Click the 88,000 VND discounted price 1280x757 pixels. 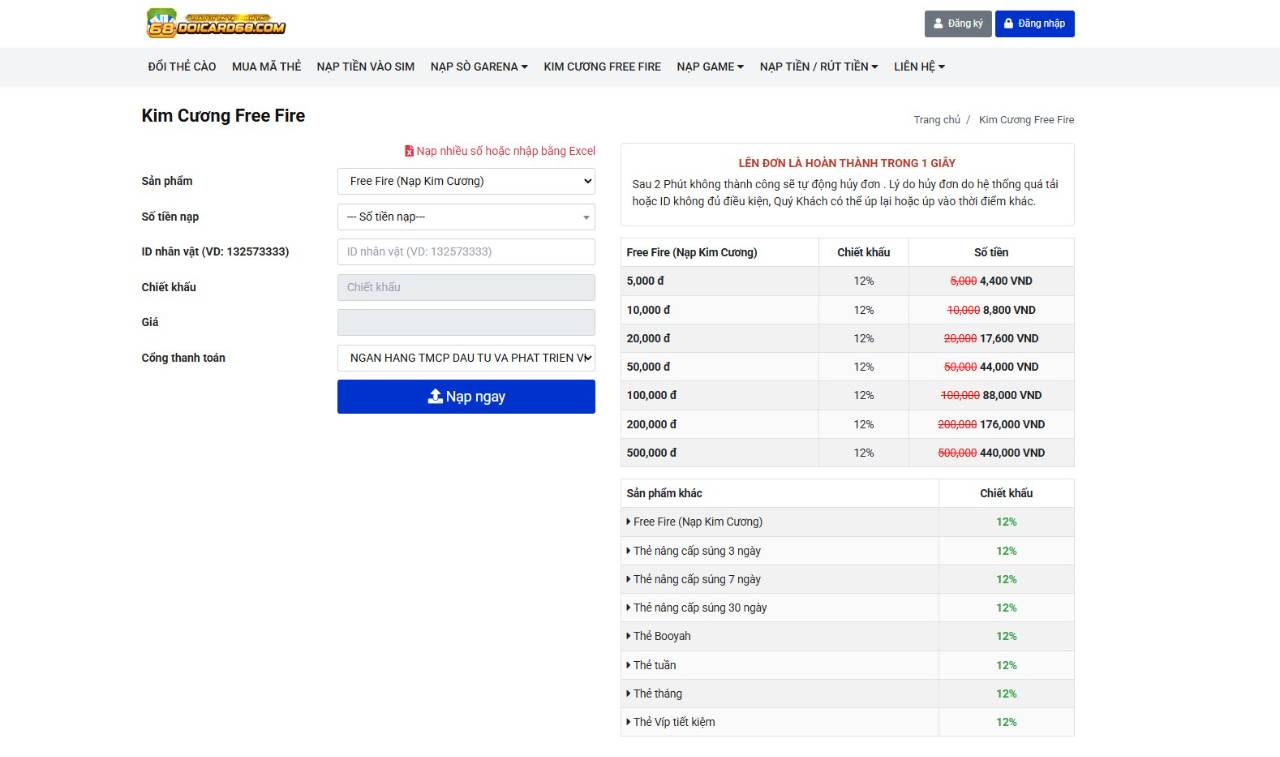click(x=1012, y=395)
